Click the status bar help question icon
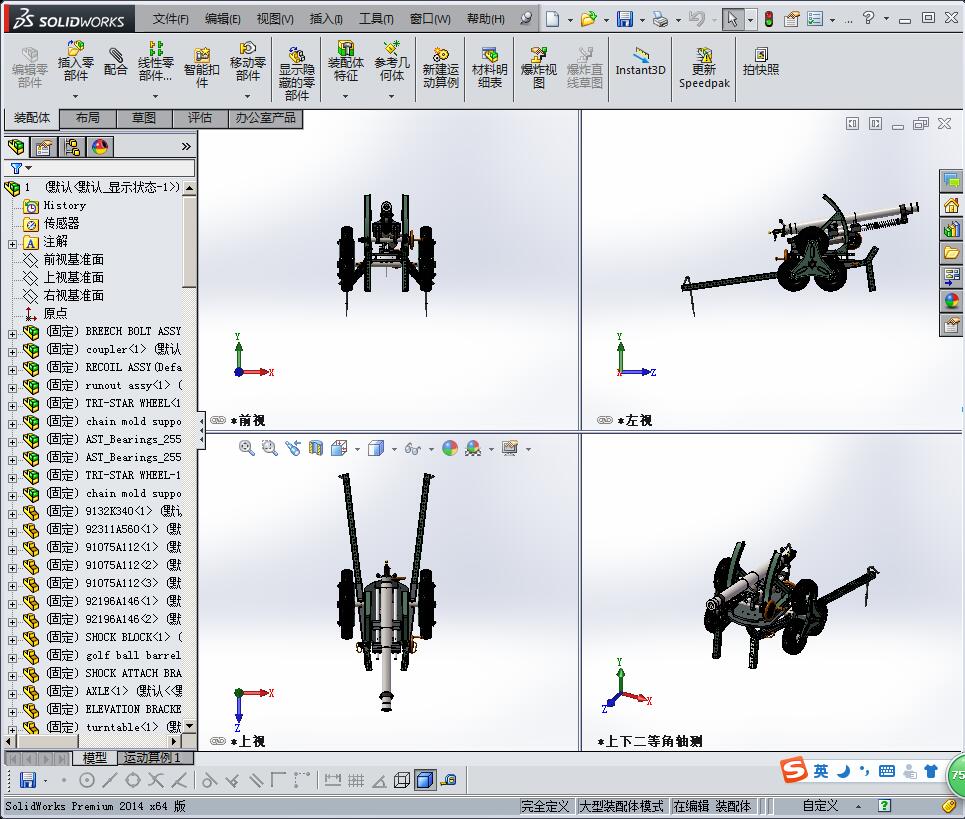The height and width of the screenshot is (819, 965). pos(884,805)
